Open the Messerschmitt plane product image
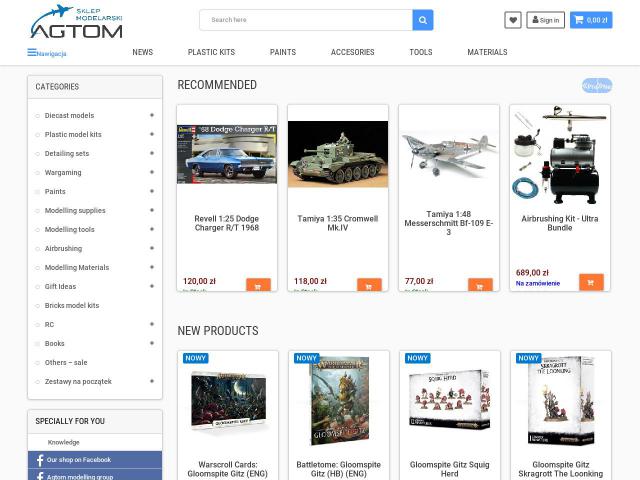Screen dimensions: 640x480 [449, 154]
